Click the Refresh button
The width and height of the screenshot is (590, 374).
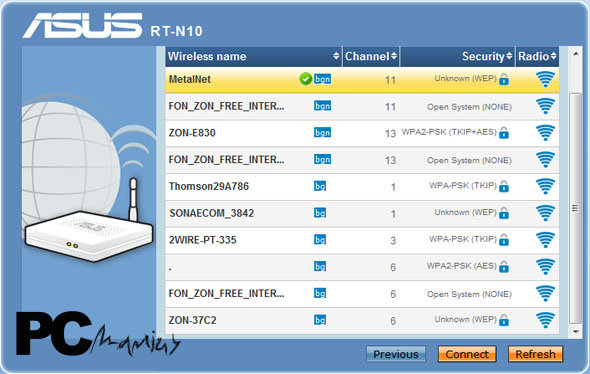[535, 354]
